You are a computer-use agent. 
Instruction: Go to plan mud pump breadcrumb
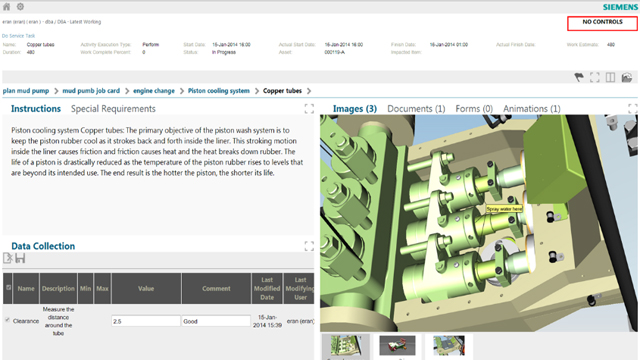click(x=26, y=91)
